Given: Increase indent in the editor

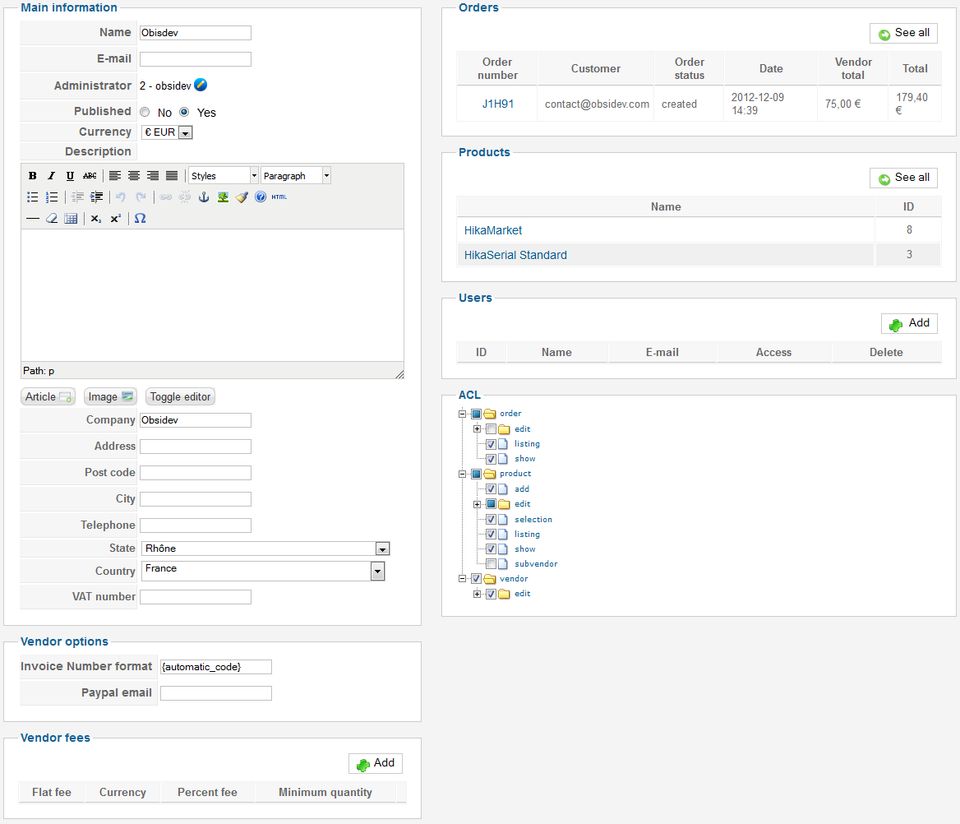Looking at the screenshot, I should coord(97,197).
